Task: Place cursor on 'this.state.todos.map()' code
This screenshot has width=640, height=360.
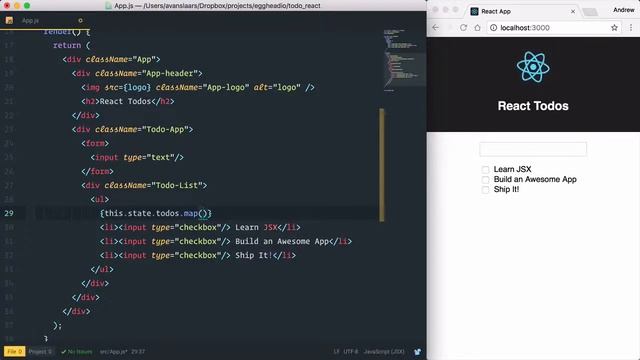Action: coord(156,213)
